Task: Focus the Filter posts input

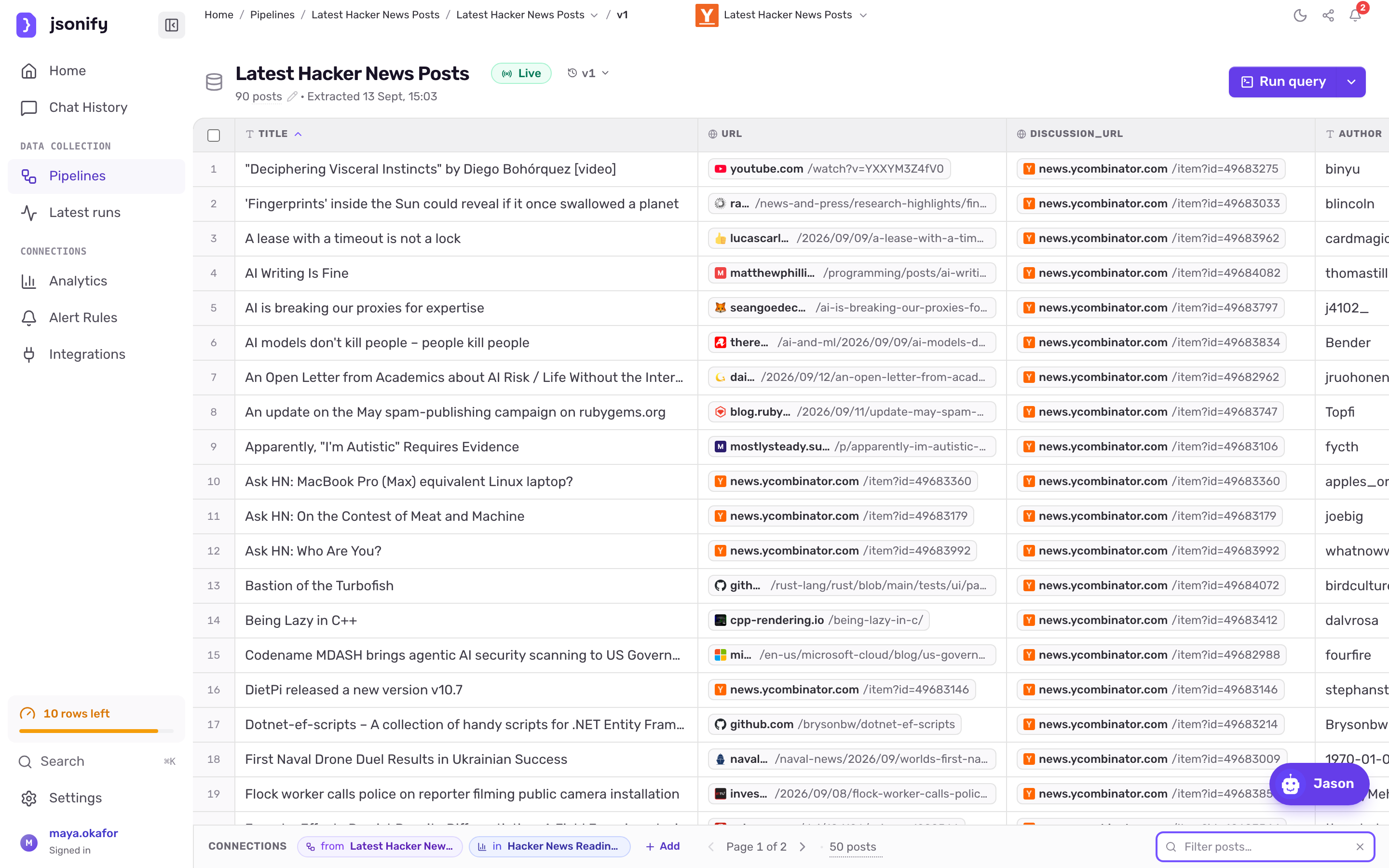Action: (x=1265, y=847)
